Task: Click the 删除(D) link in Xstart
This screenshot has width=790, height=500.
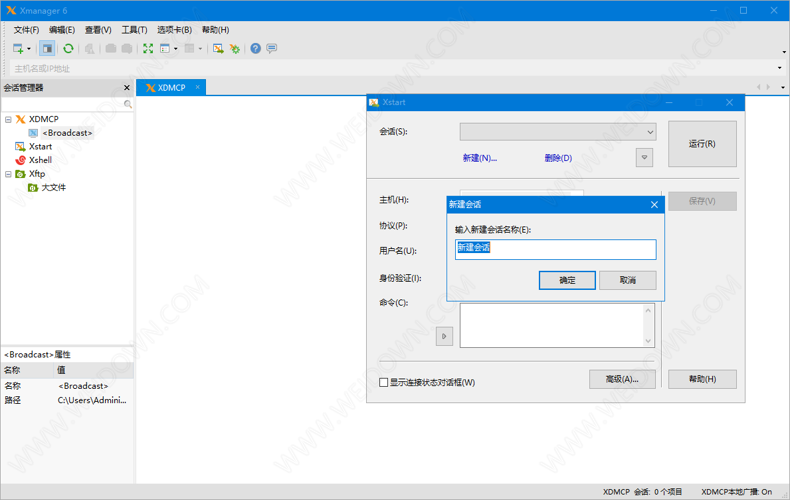Action: (x=558, y=158)
